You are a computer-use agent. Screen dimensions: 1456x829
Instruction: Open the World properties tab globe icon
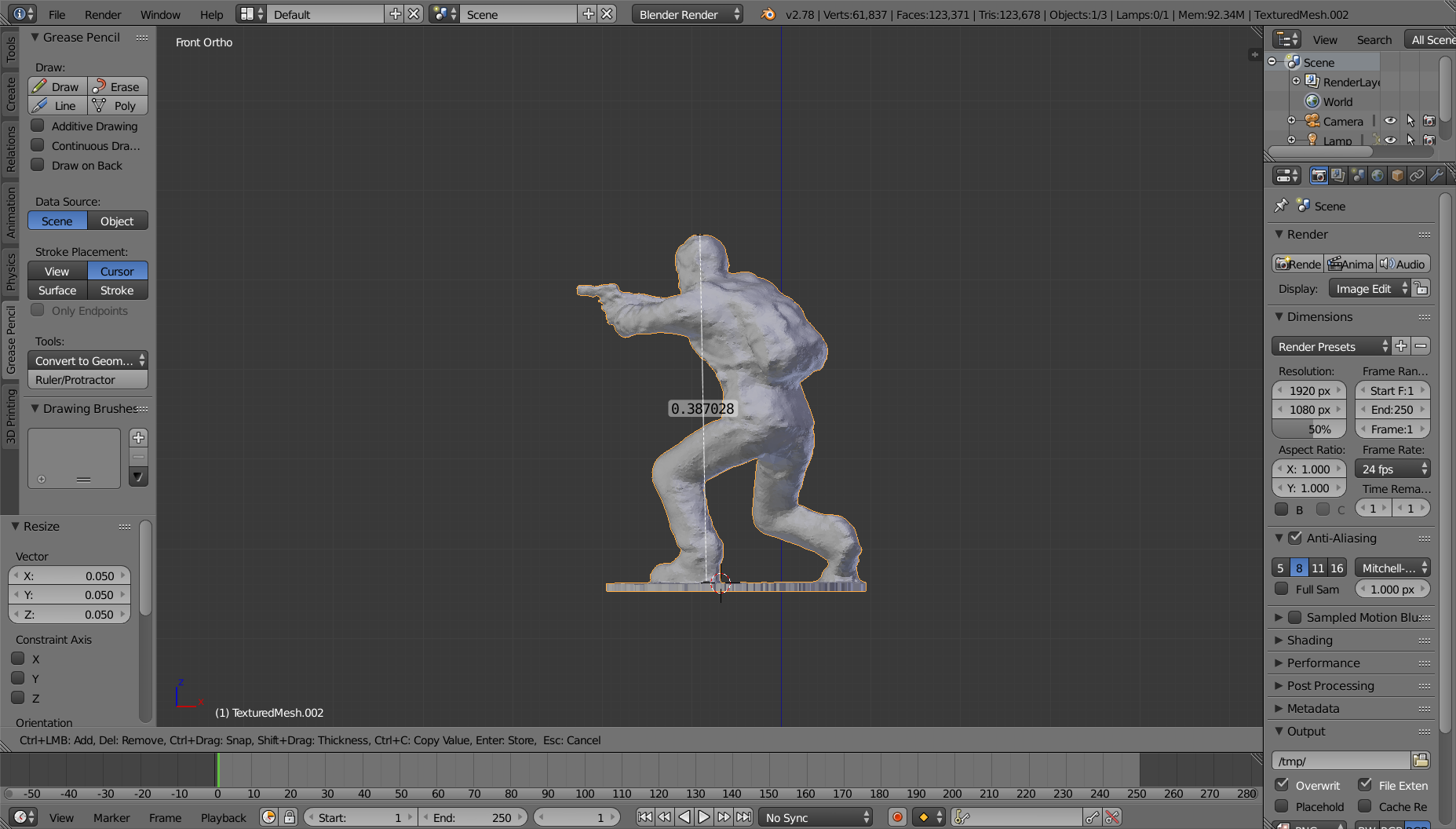point(1378,176)
